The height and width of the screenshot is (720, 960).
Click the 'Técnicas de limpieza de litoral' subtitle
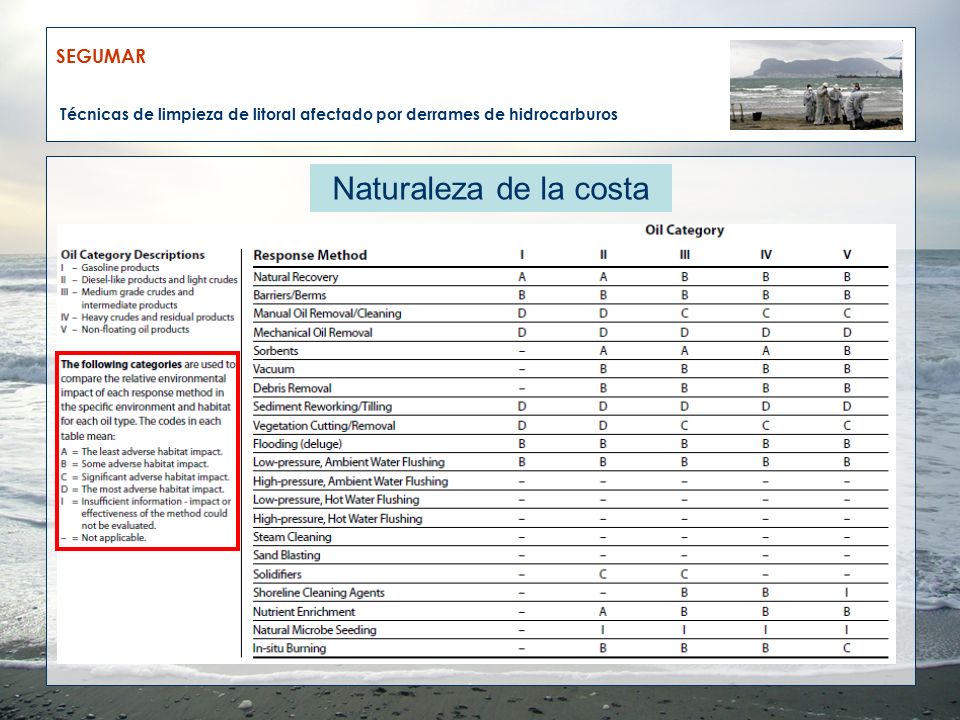tap(338, 114)
